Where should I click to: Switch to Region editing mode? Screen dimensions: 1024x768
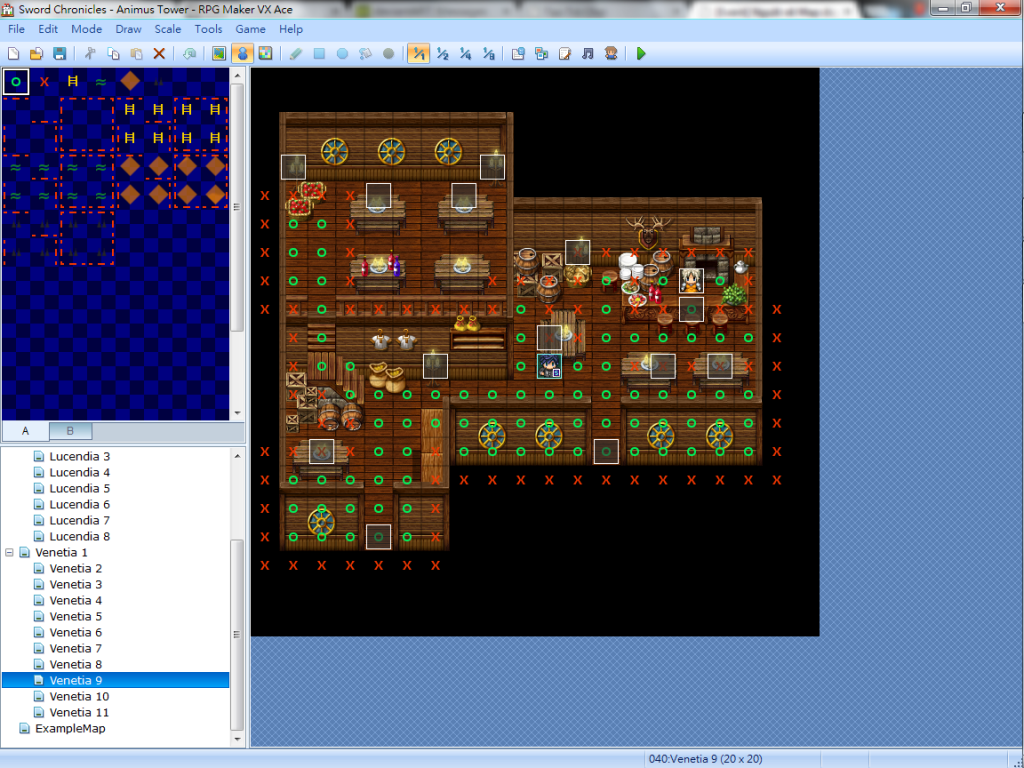265,54
